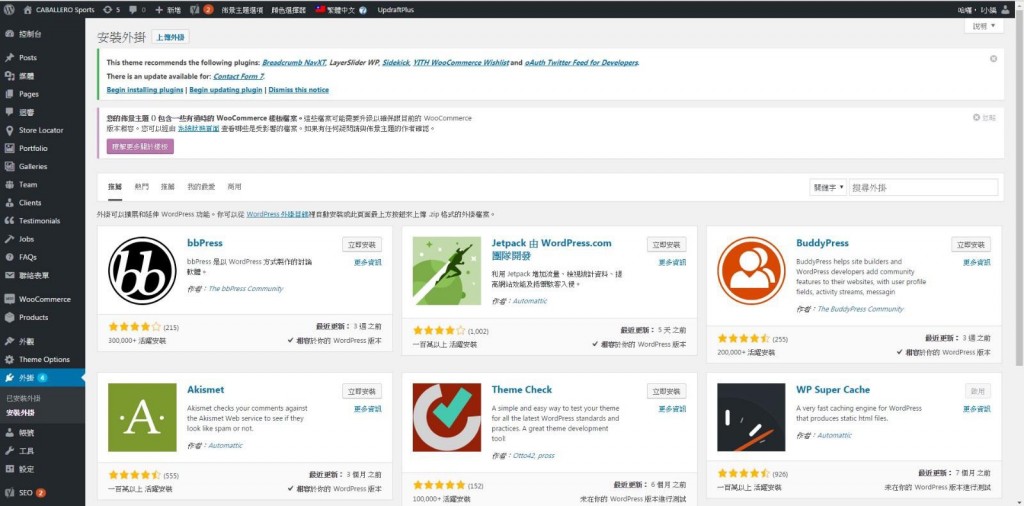The image size is (1024, 506).
Task: Dismiss WooCommerce template notice
Action: point(984,118)
